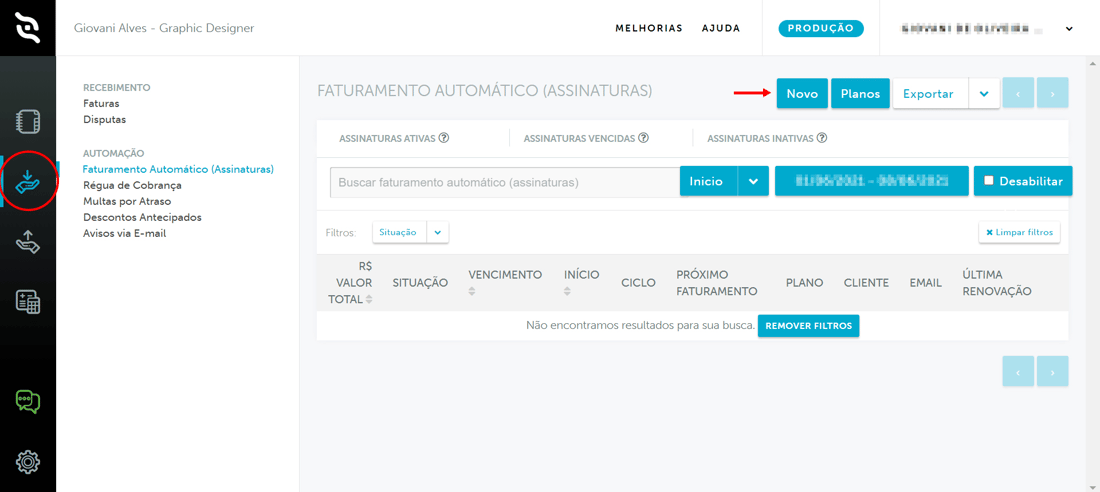Open the dropdown arrow next to Inicio
The image size is (1100, 492).
[753, 181]
